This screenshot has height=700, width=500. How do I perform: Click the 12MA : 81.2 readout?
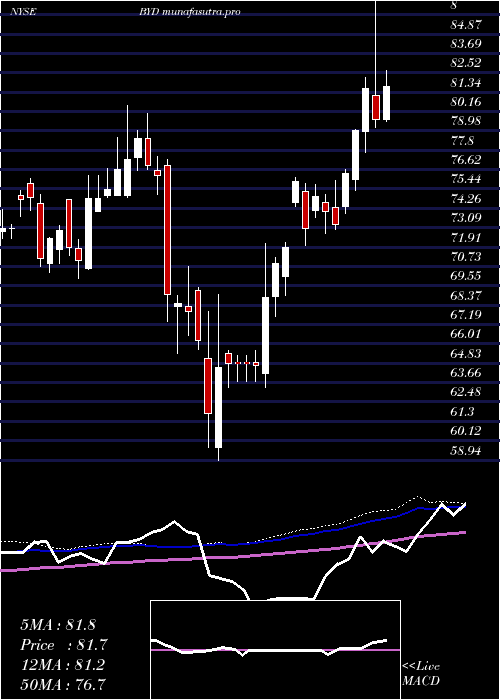pos(62,664)
